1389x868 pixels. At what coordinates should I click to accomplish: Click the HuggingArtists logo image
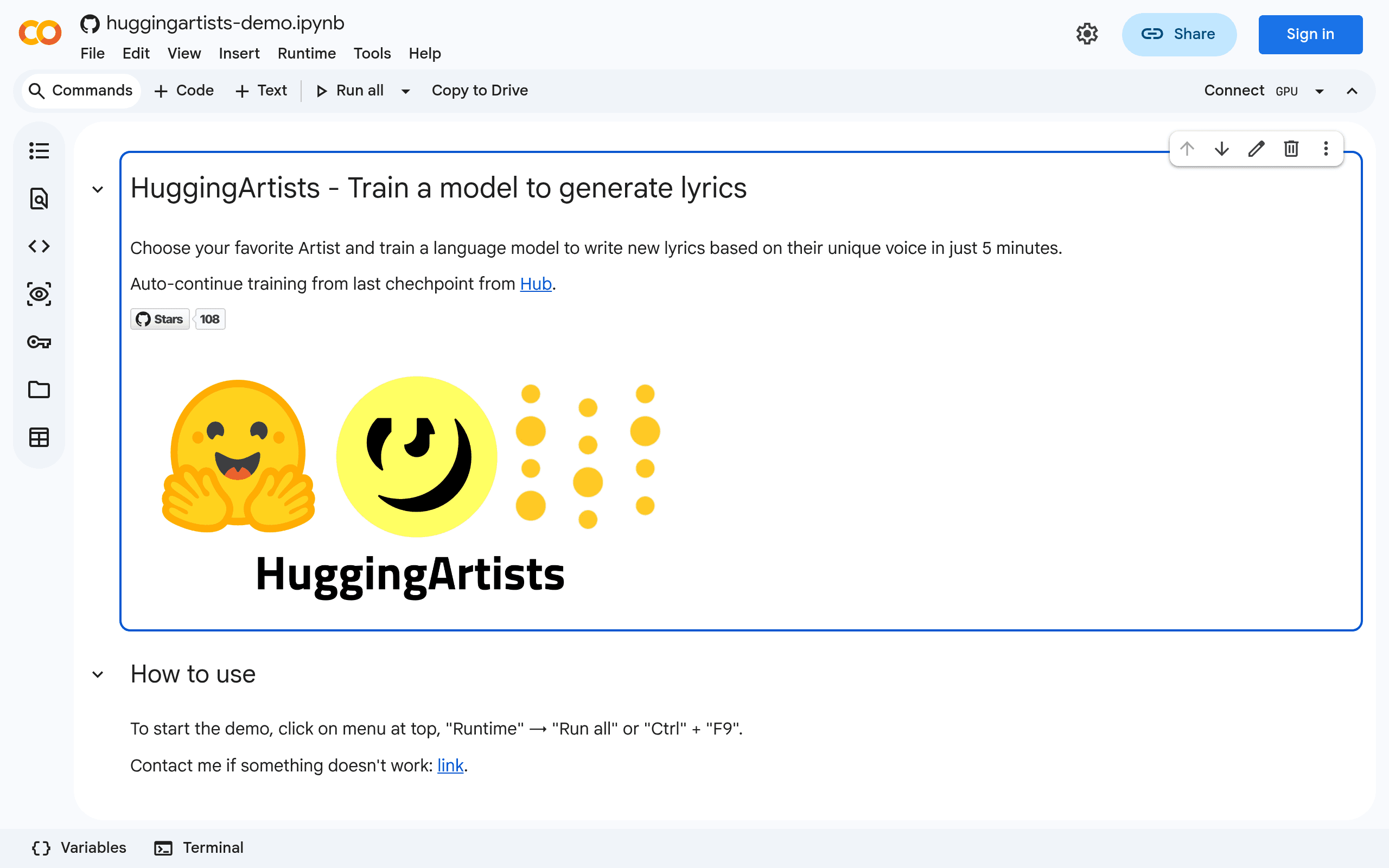point(411,487)
